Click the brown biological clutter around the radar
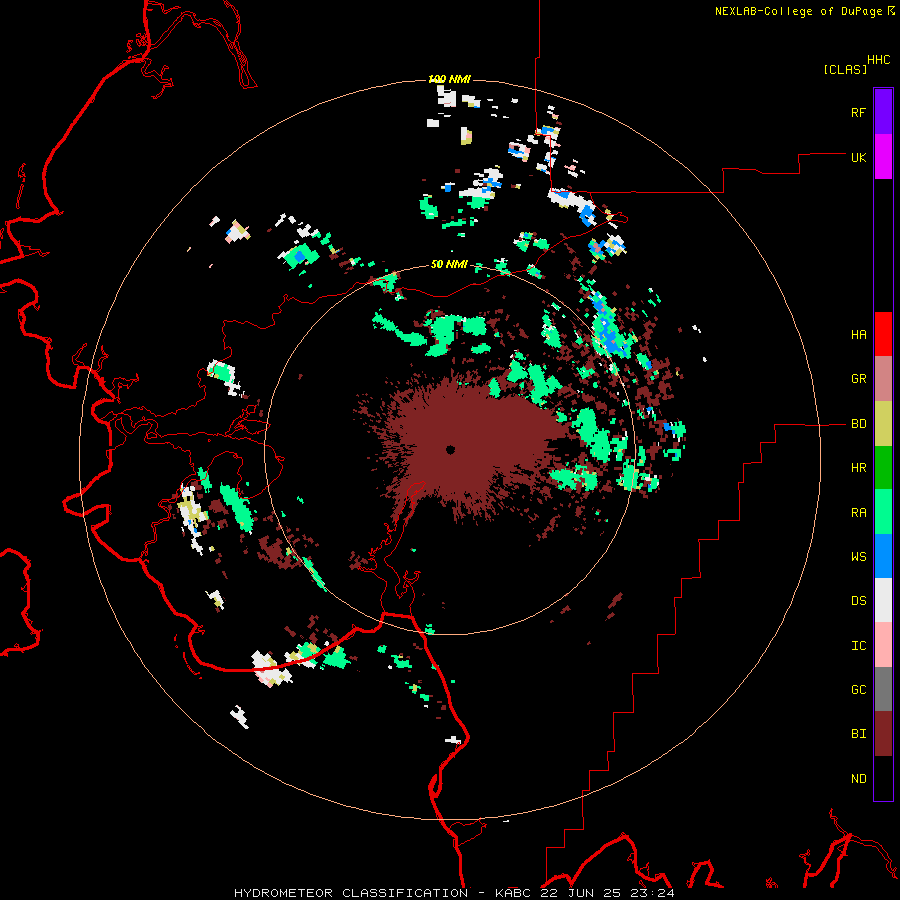 point(459,448)
